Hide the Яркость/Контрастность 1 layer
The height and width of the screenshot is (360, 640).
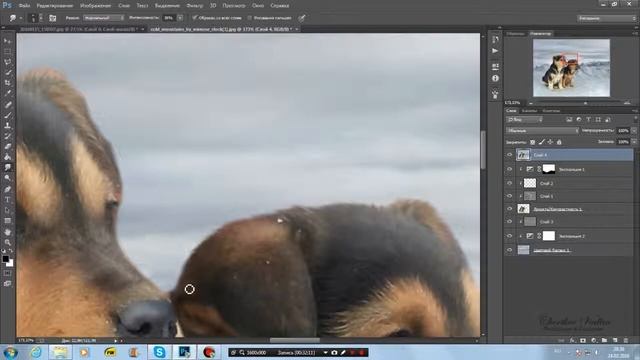[509, 209]
